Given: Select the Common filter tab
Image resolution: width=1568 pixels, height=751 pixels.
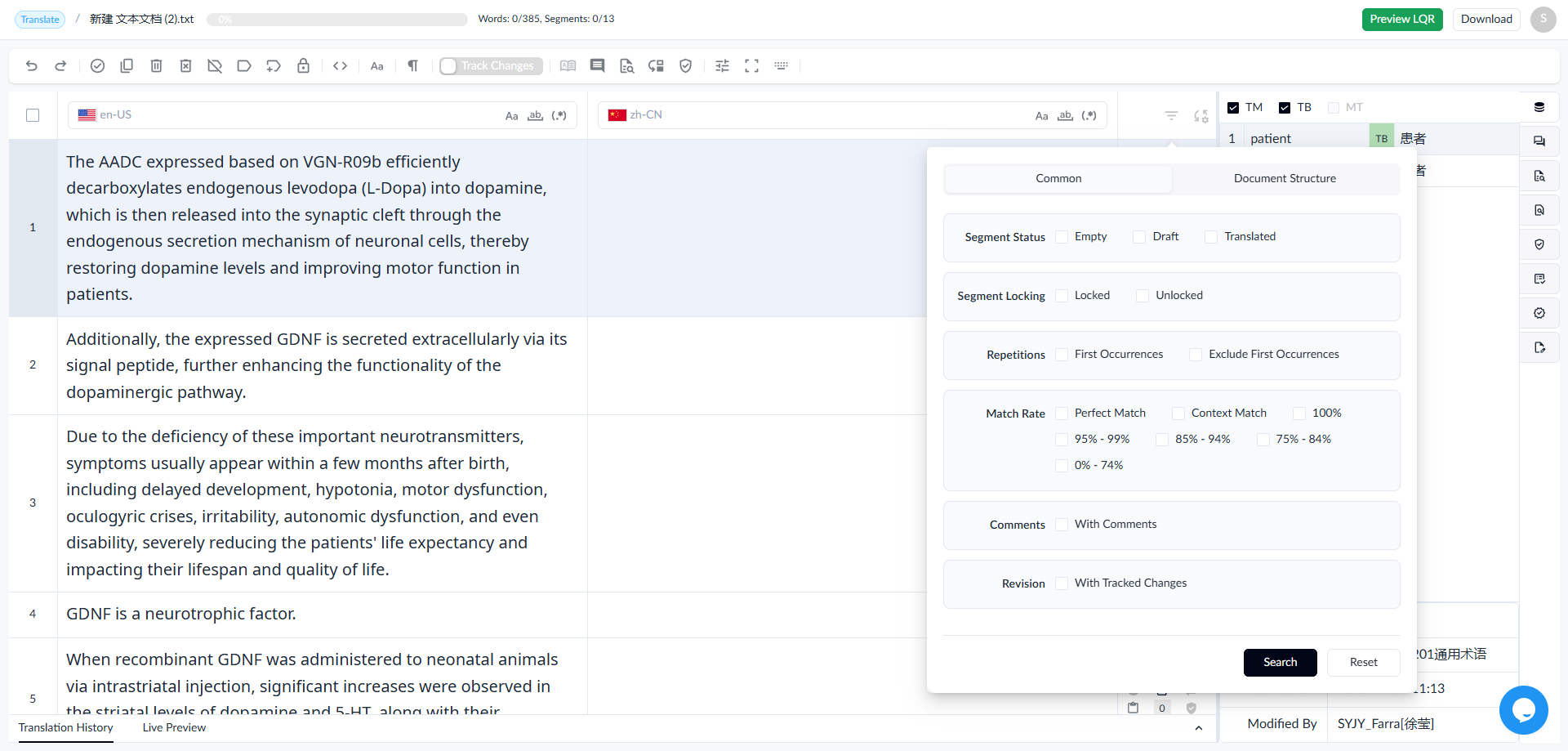Looking at the screenshot, I should pos(1058,178).
